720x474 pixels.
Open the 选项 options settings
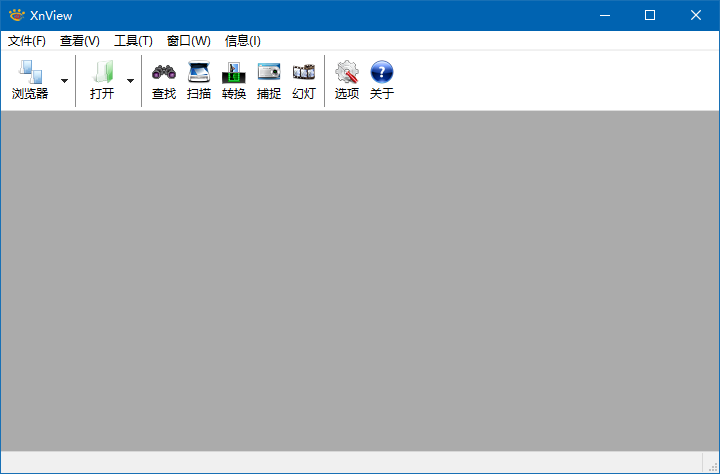[x=347, y=80]
